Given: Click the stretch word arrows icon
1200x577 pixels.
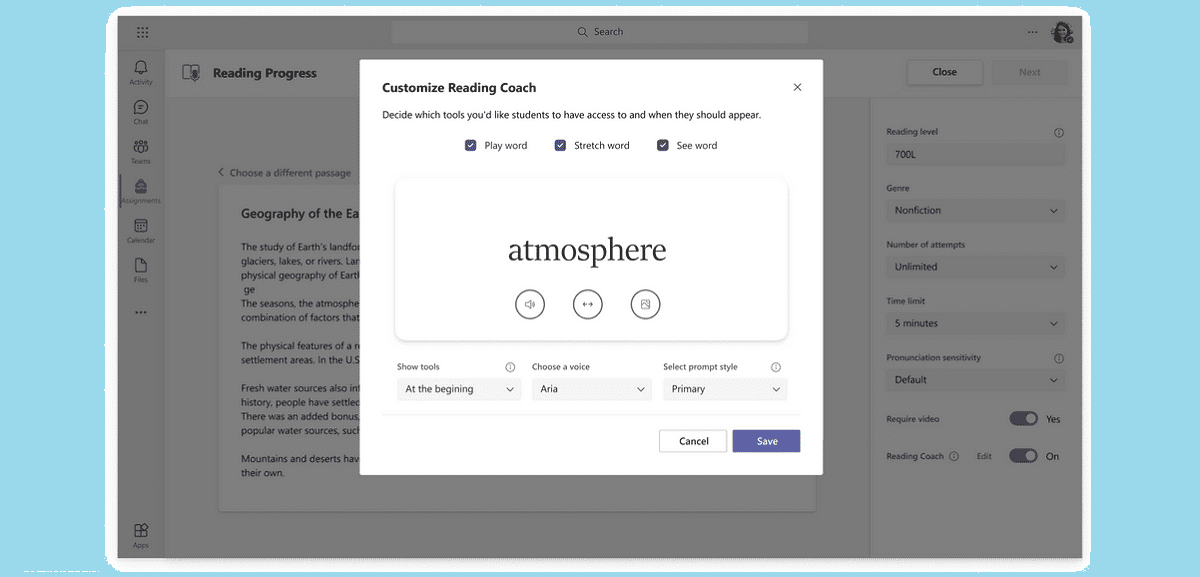Looking at the screenshot, I should click(588, 304).
